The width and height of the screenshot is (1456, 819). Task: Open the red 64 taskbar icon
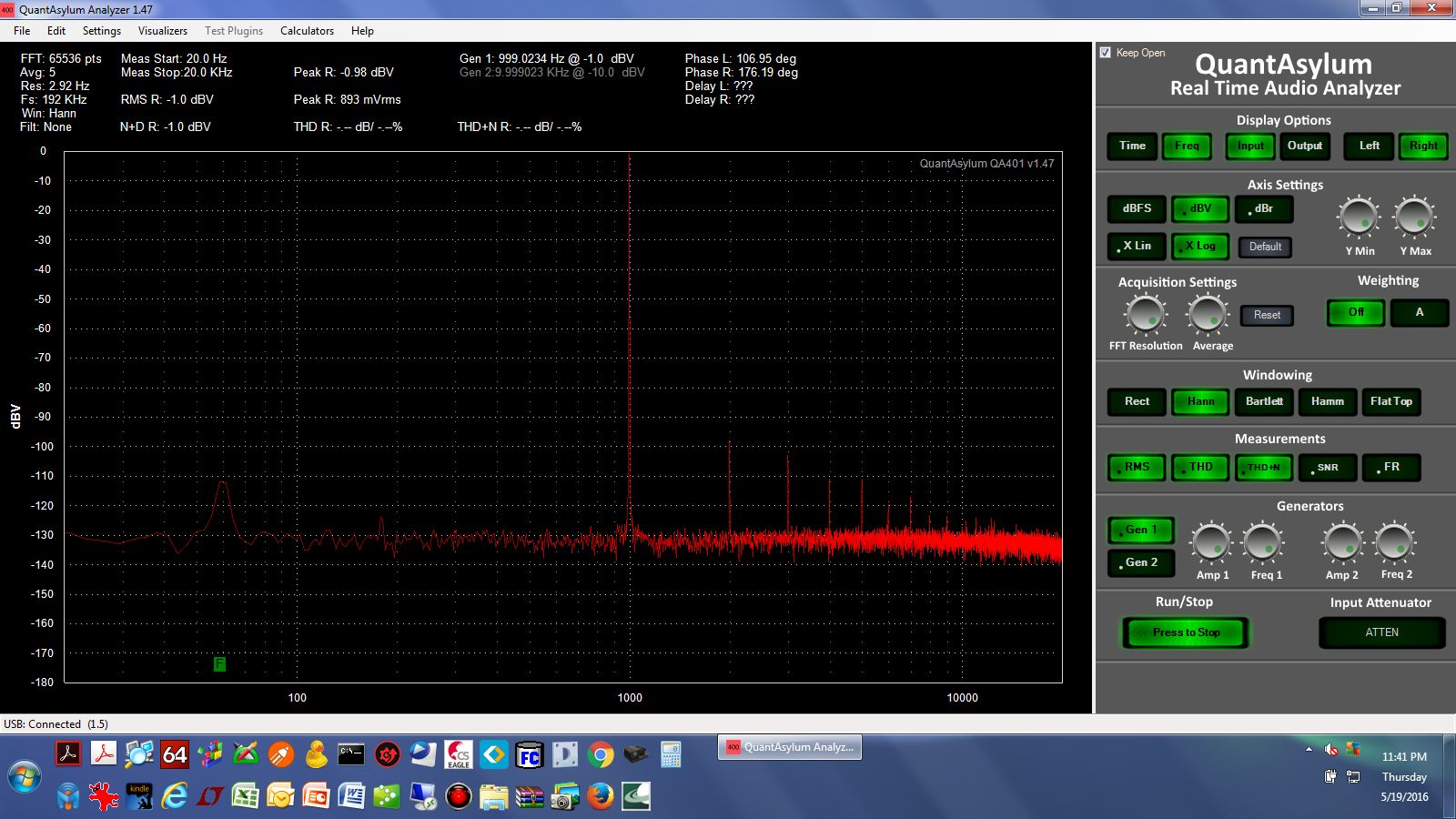(x=174, y=754)
